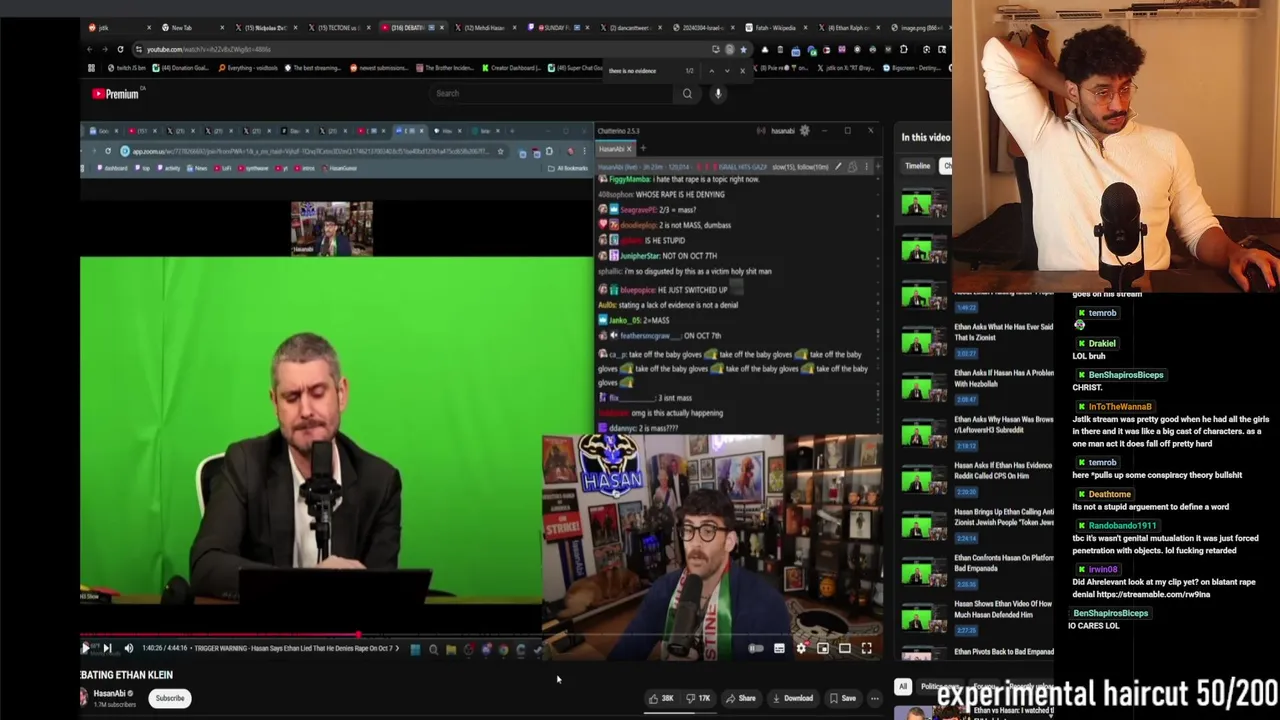Open chapter Ethan Pivots Back to Bad Empanada
This screenshot has height=720, width=1280.
click(x=977, y=652)
